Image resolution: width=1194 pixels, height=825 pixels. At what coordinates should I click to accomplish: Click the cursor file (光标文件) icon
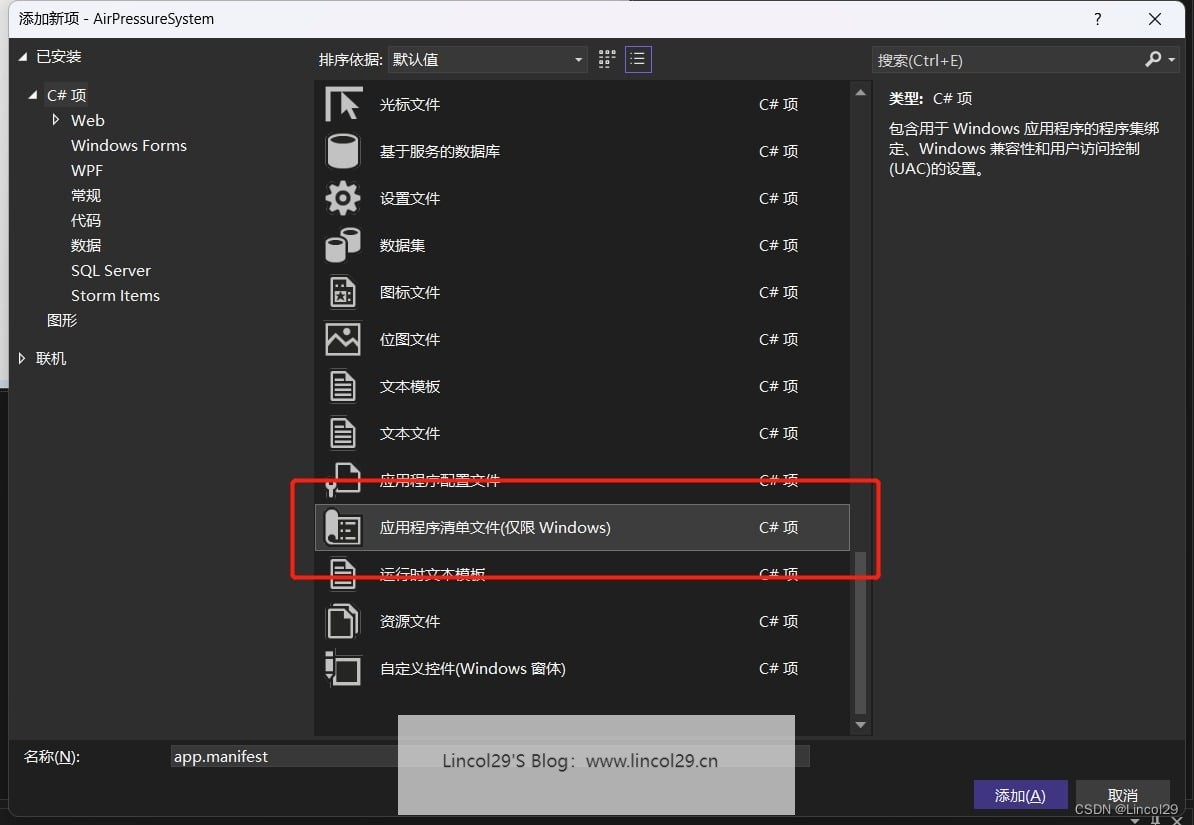pos(343,105)
